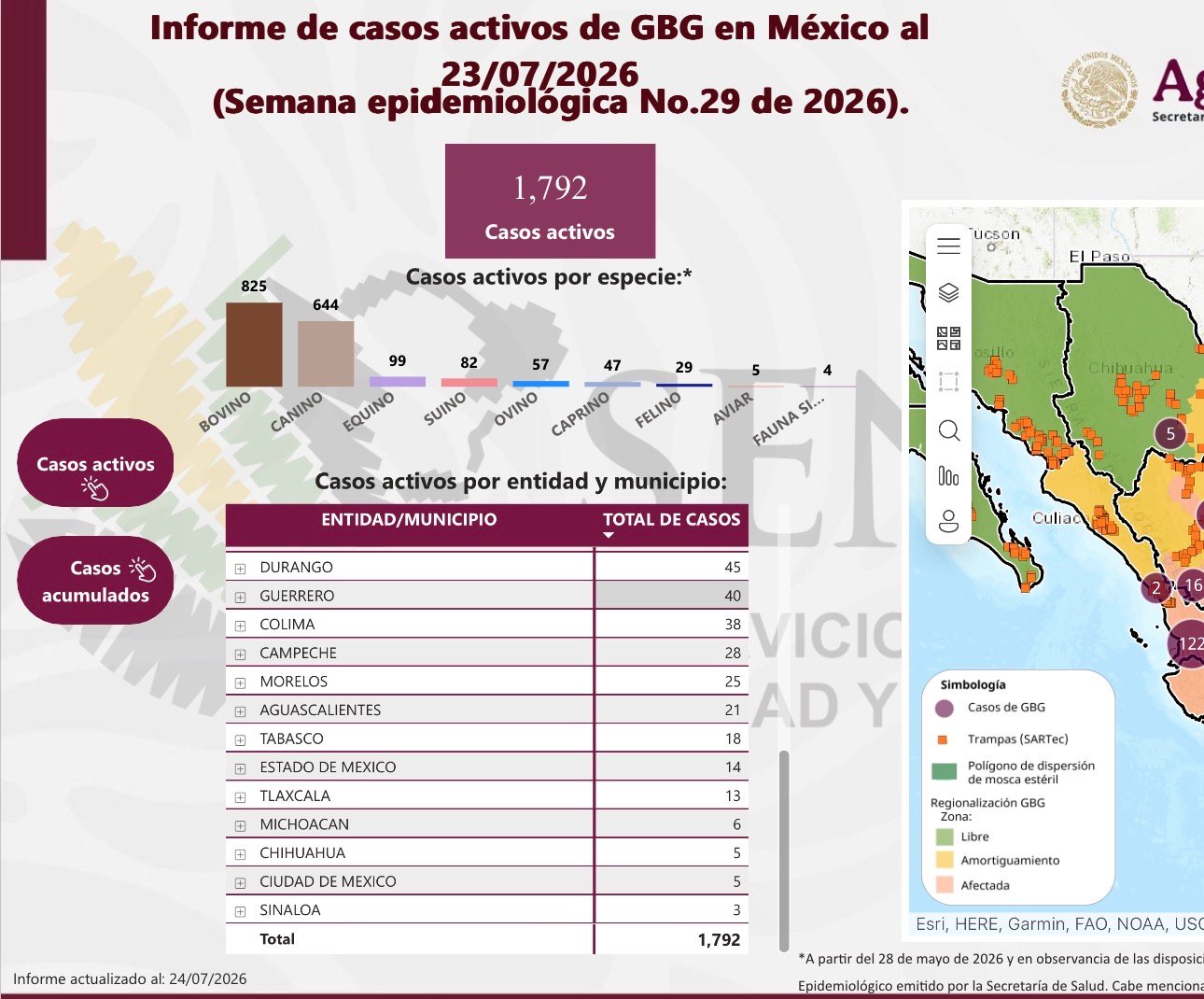The image size is (1204, 999).
Task: Expand the ESTADO DE MEXICO row
Action: pos(240,768)
